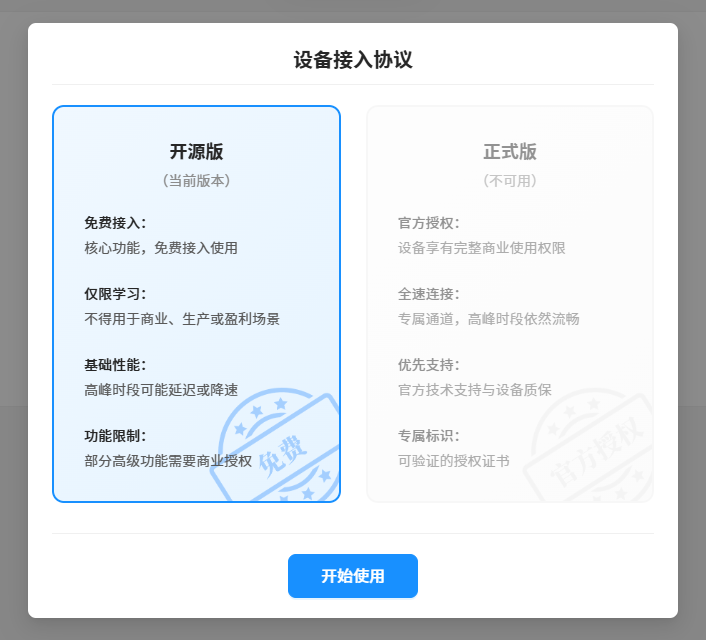Click the 免费接入 heading

(x=115, y=223)
